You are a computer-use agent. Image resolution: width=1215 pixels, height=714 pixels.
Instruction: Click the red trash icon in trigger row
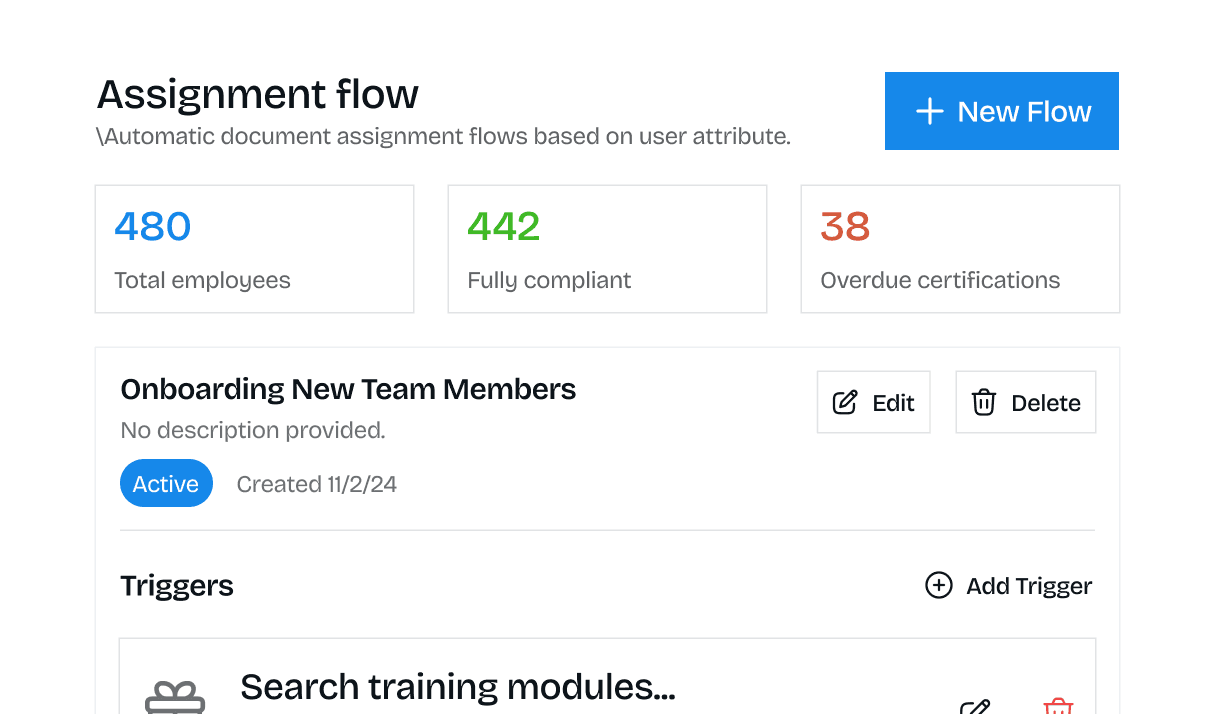pos(1058,706)
